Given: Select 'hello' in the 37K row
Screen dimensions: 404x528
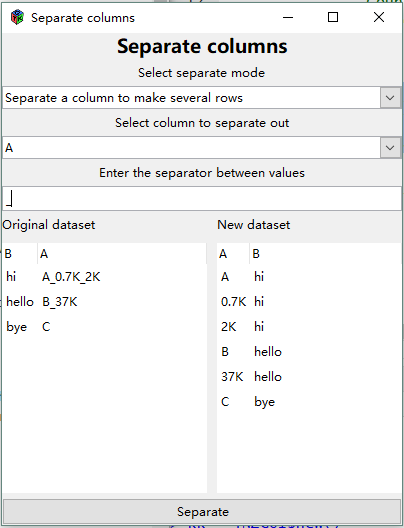Looking at the screenshot, I should [268, 377].
